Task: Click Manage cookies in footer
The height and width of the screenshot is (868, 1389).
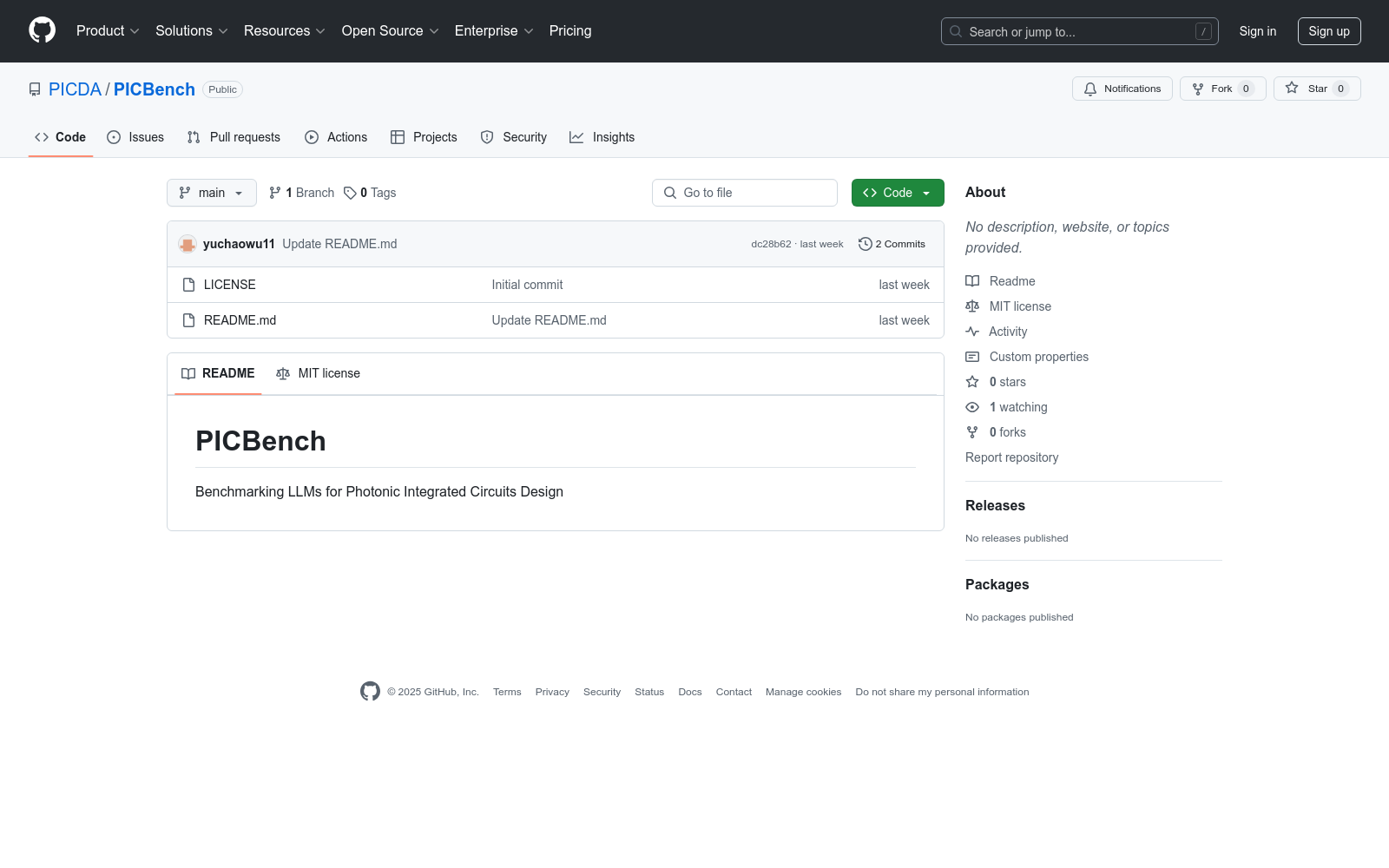Action: (x=803, y=692)
